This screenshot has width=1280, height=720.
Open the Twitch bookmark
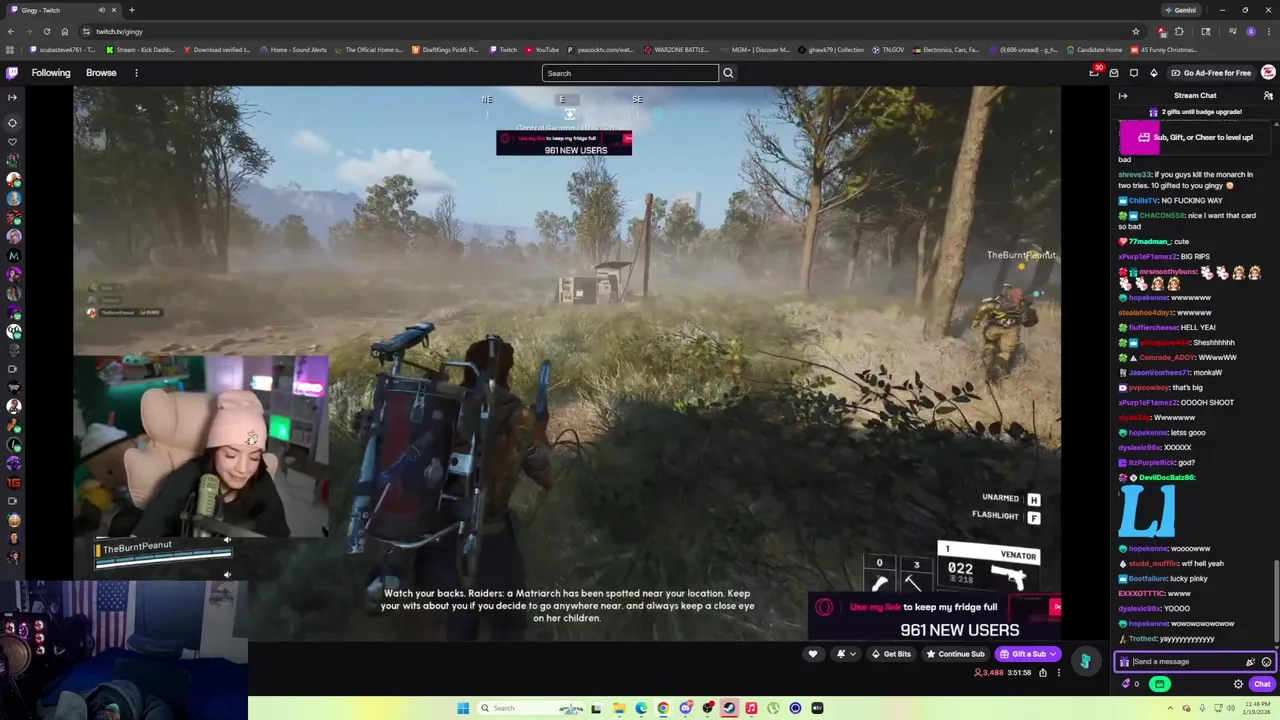[x=503, y=50]
